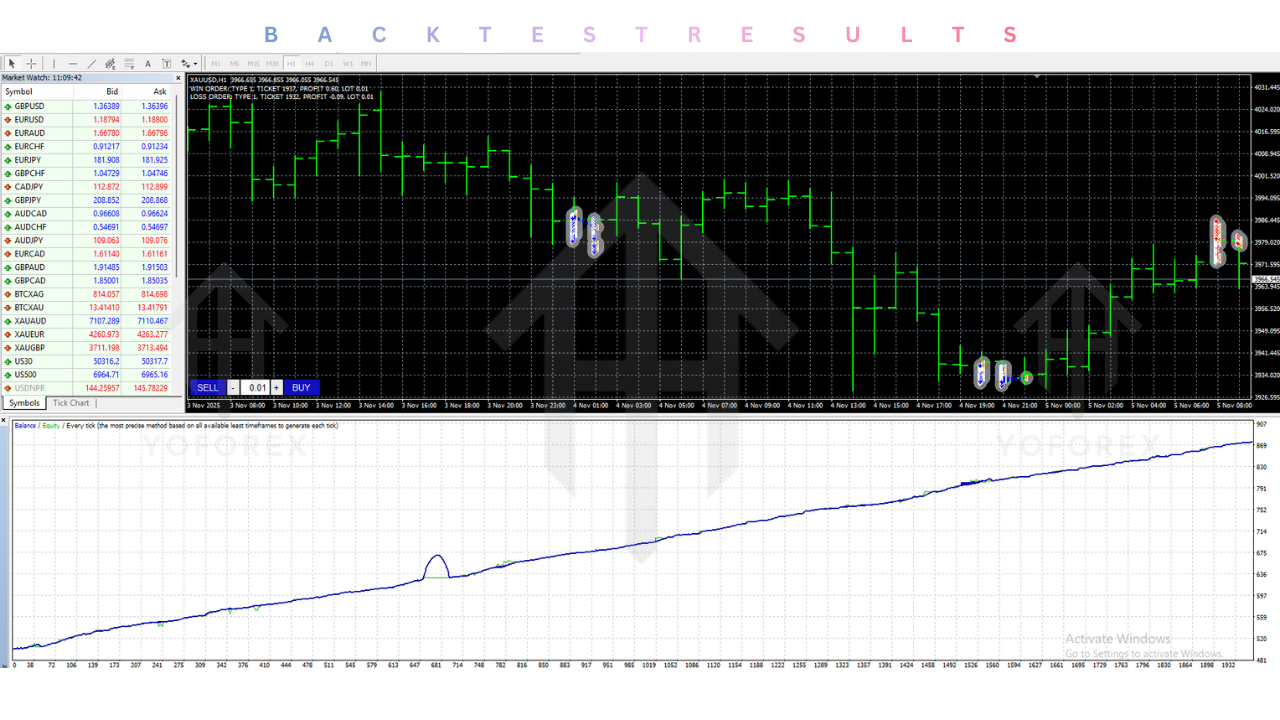Switch to the Tick Chart tab
The image size is (1280, 720).
pyautogui.click(x=71, y=403)
